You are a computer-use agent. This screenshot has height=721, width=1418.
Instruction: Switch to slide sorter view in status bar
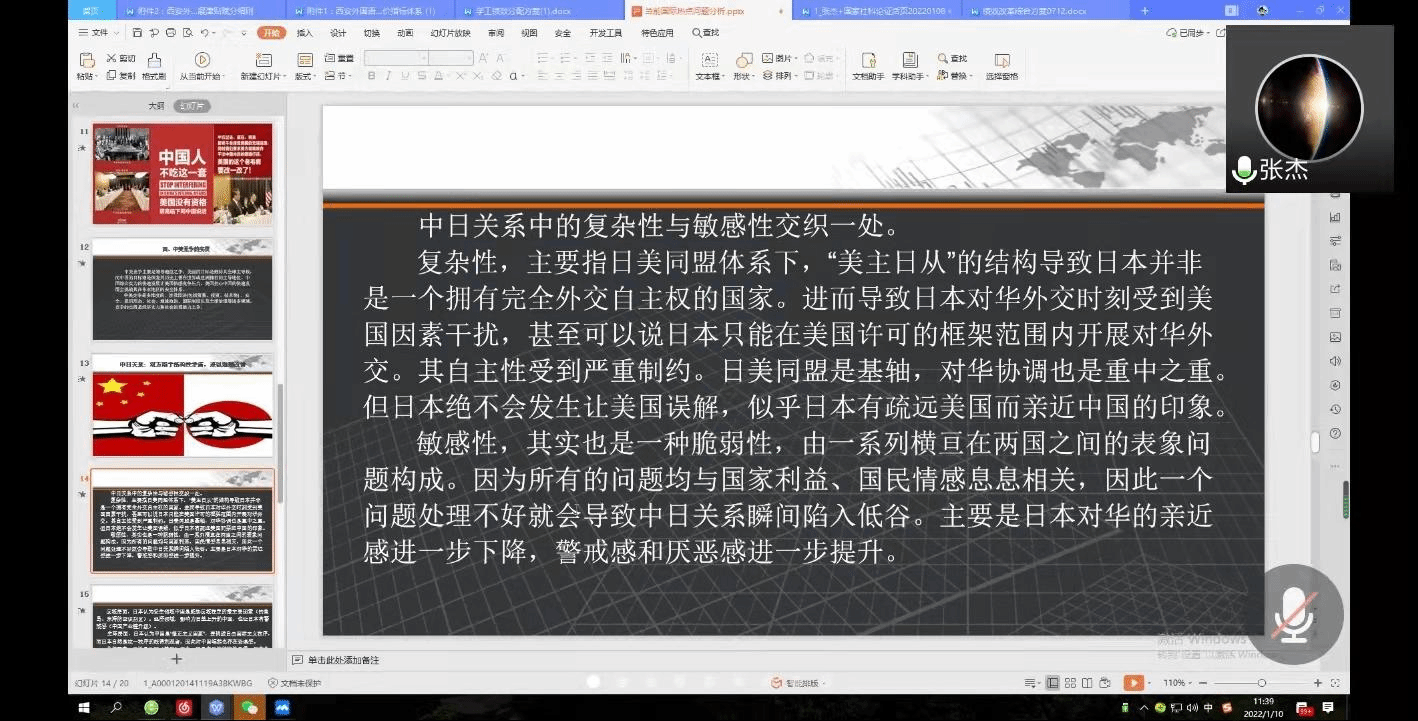[1069, 683]
